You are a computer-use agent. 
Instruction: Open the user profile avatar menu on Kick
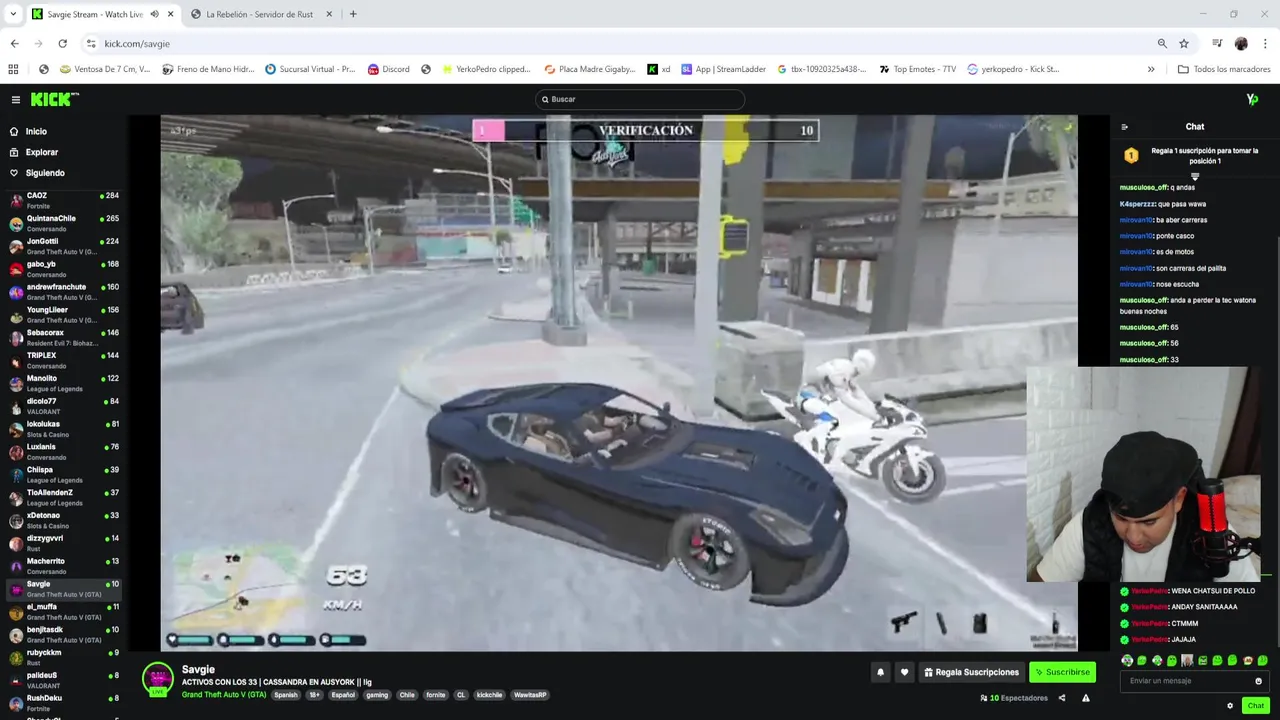coord(1252,99)
